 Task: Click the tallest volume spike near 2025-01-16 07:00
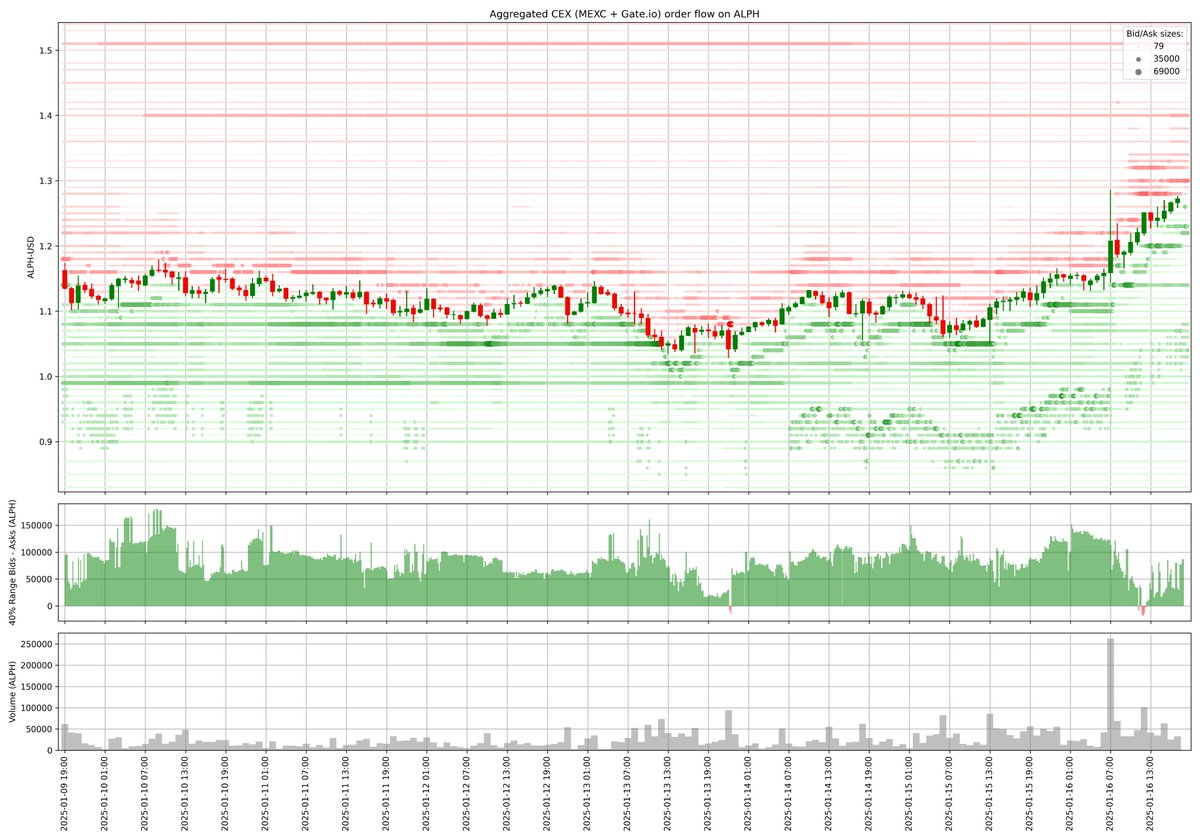(x=1110, y=690)
